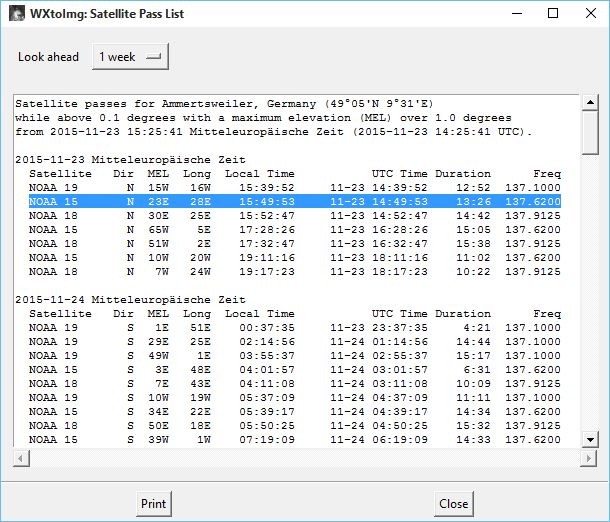Select the NOAA 19 pass at 00:37:35

point(294,328)
